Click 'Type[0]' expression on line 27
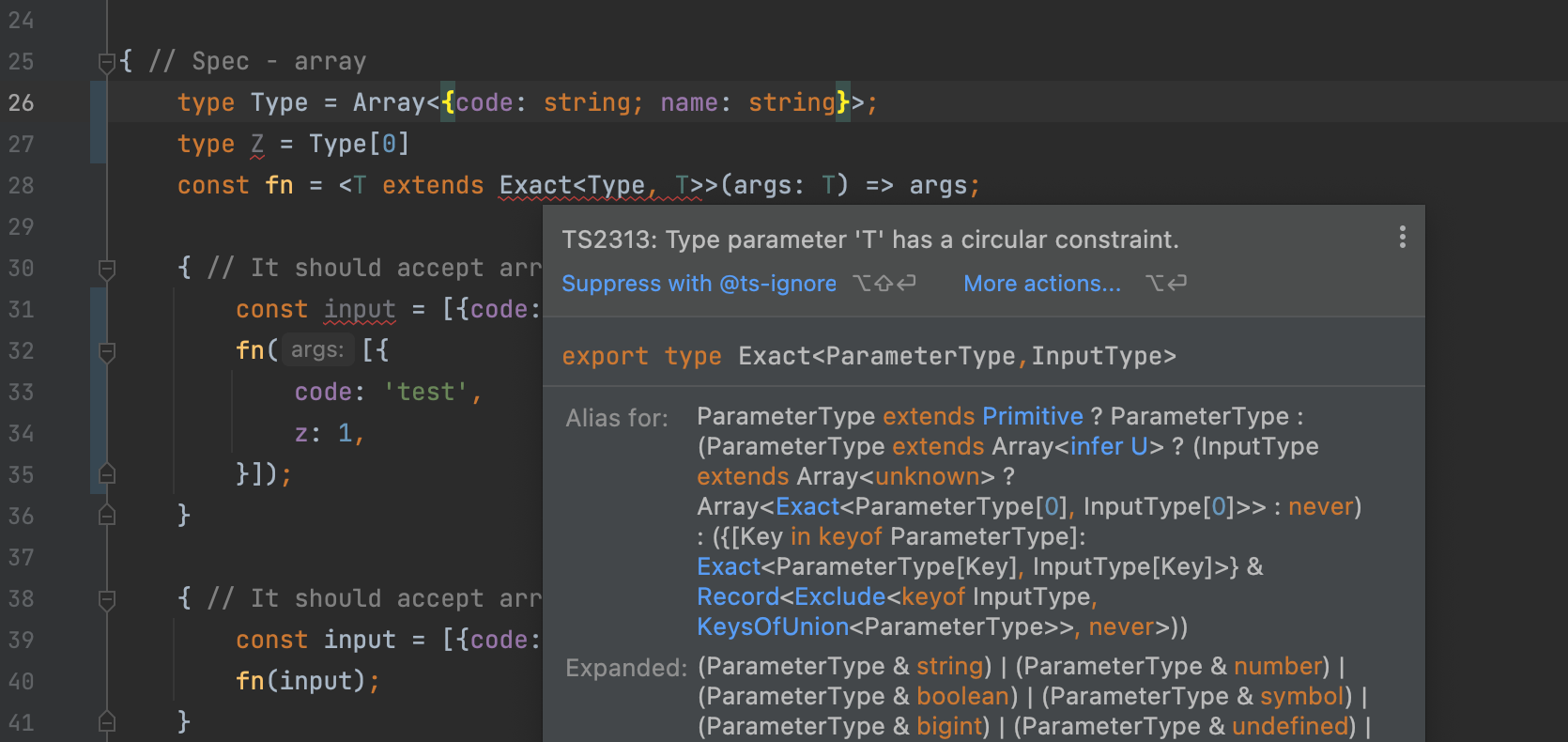Image resolution: width=1568 pixels, height=742 pixels. [360, 144]
